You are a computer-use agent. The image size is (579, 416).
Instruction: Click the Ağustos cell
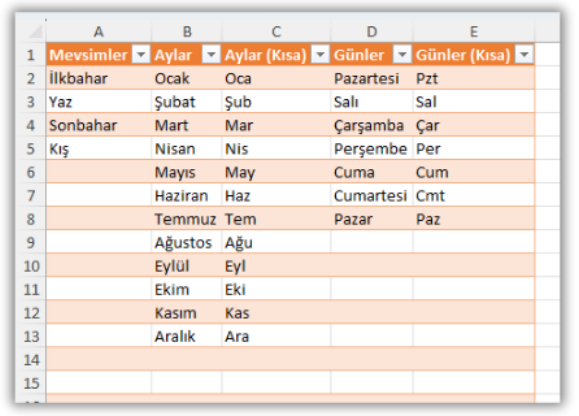click(x=186, y=243)
